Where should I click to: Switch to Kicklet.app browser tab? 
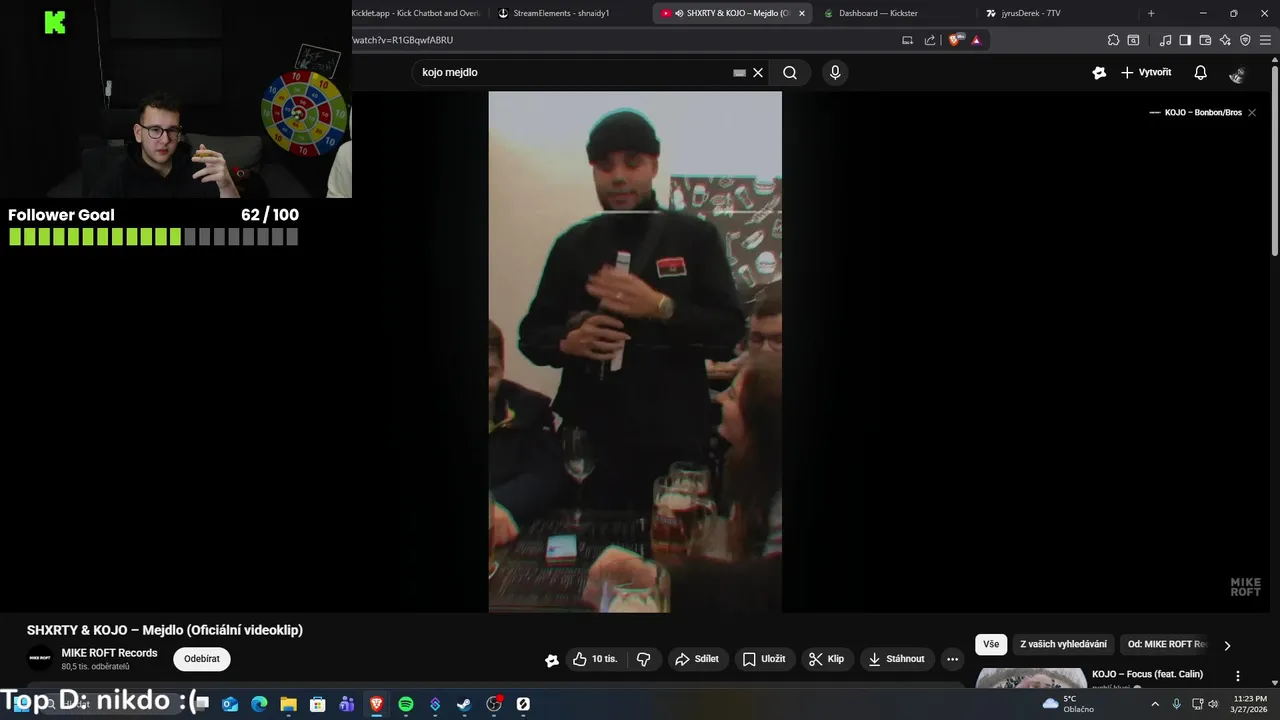(416, 13)
